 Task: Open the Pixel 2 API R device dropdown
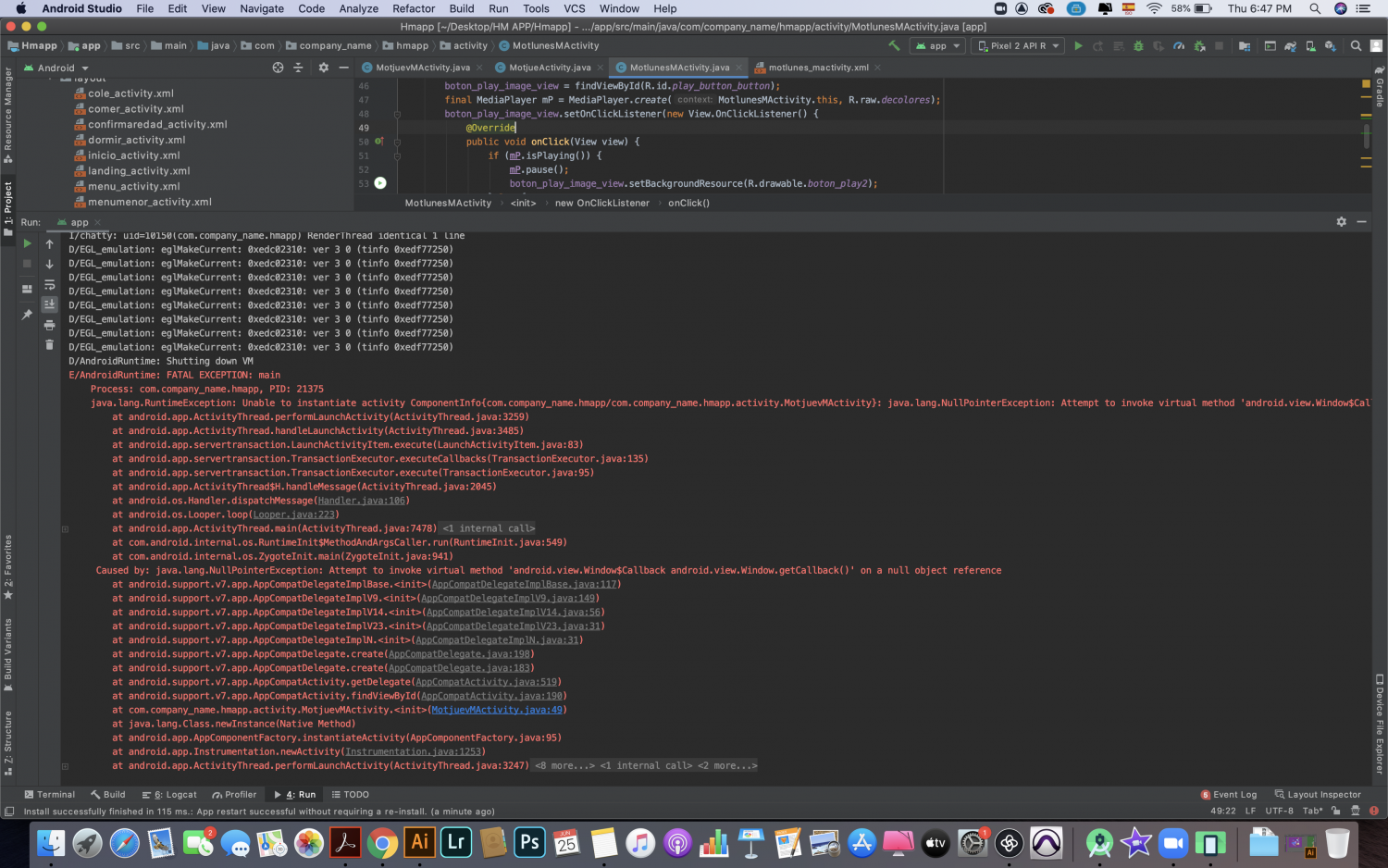click(1018, 45)
